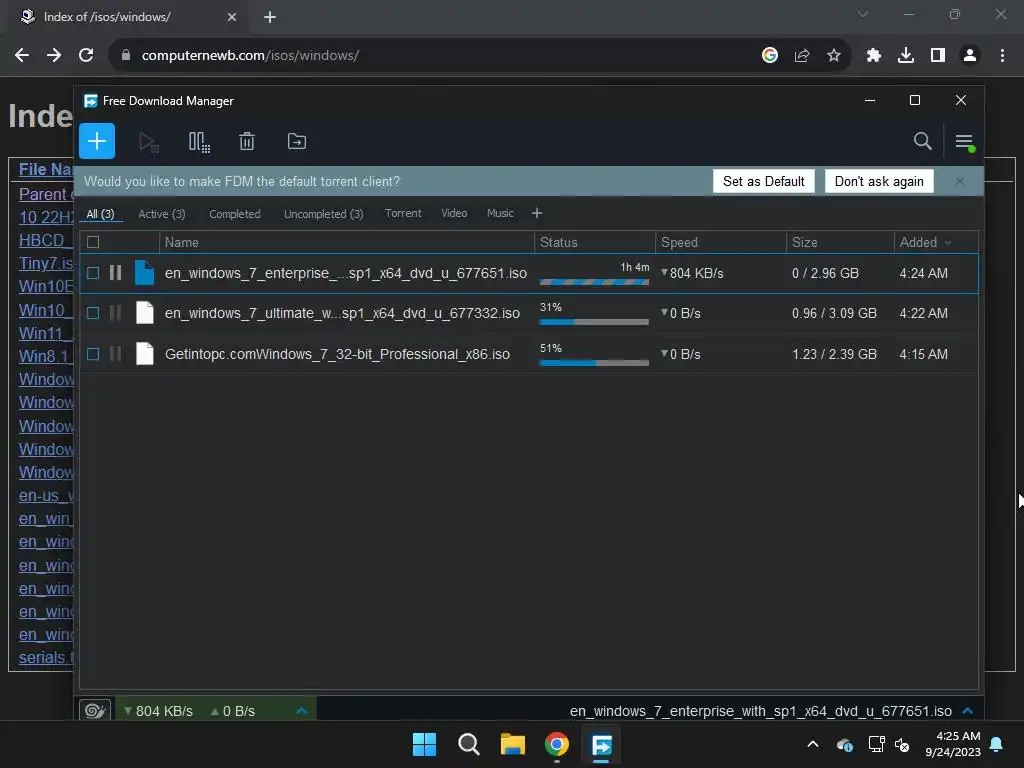The height and width of the screenshot is (768, 1024).
Task: Add a new download with the plus button
Action: tap(97, 141)
